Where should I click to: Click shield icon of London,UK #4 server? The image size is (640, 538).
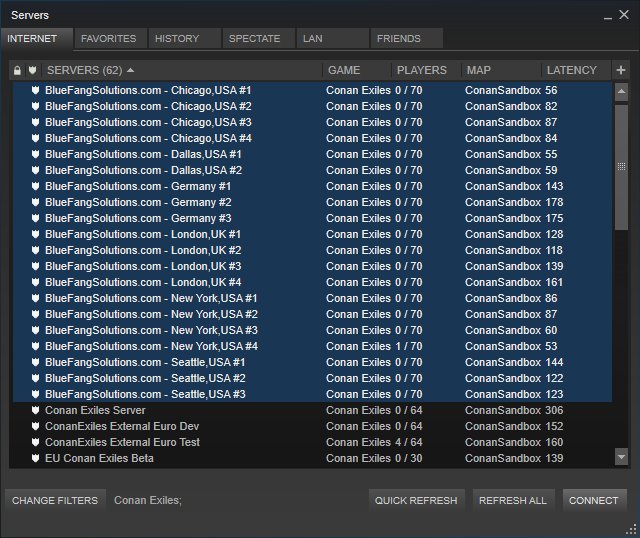36,282
